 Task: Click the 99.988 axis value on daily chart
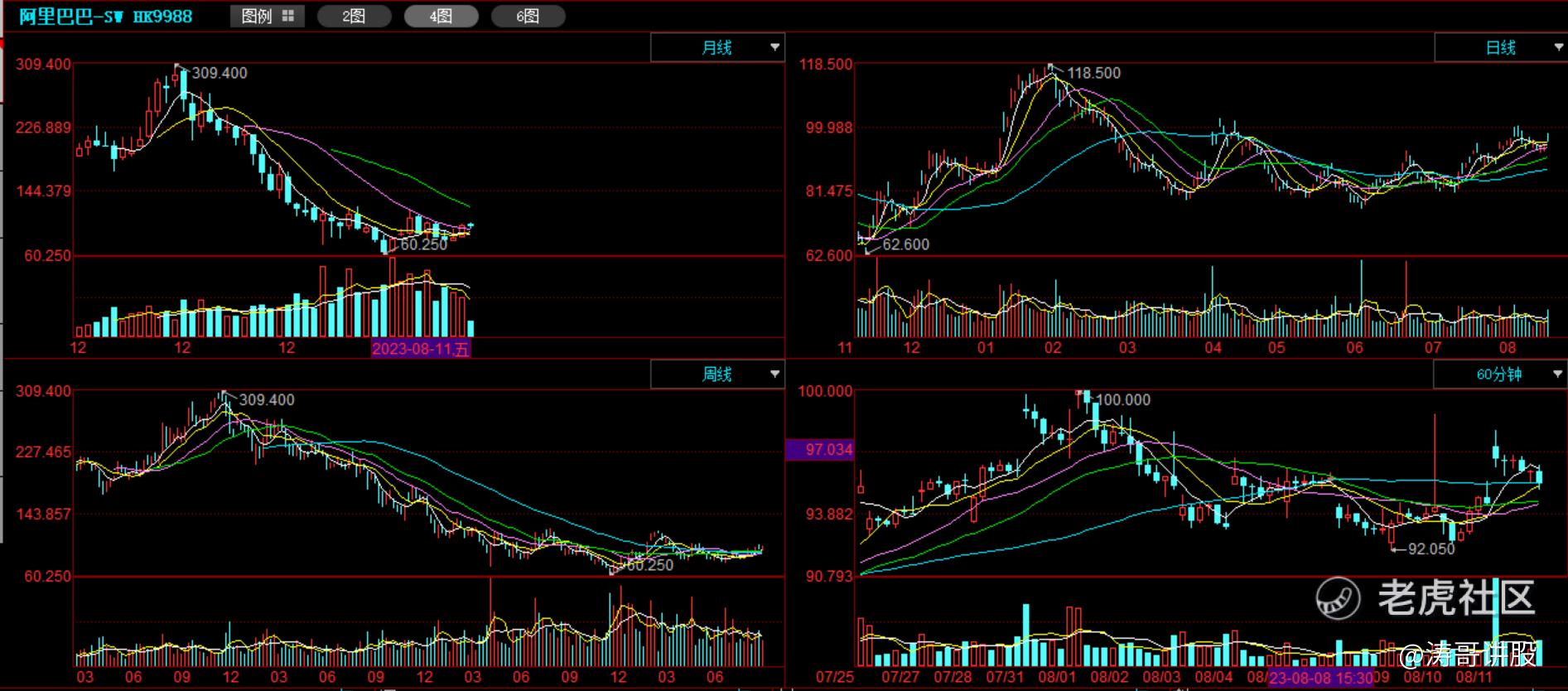pos(829,128)
